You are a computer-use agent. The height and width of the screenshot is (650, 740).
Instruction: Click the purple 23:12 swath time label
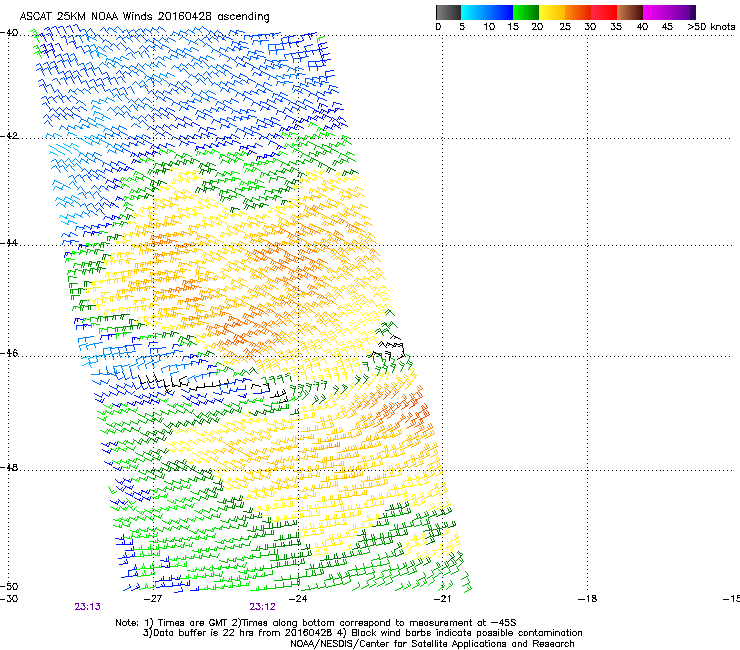(x=262, y=607)
